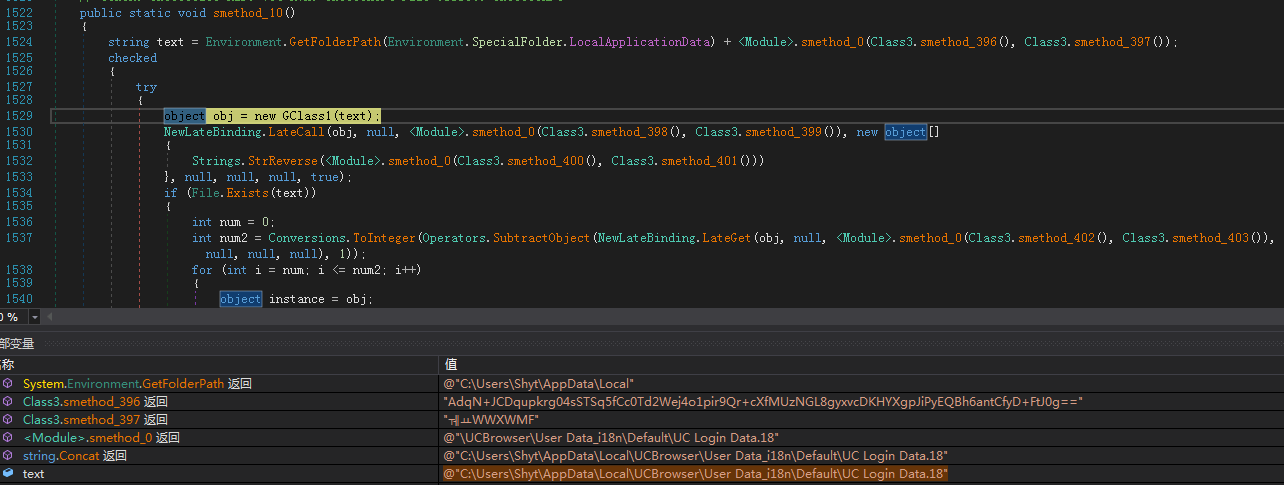
Task: Click SubtractObject on line 1537
Action: (541, 238)
